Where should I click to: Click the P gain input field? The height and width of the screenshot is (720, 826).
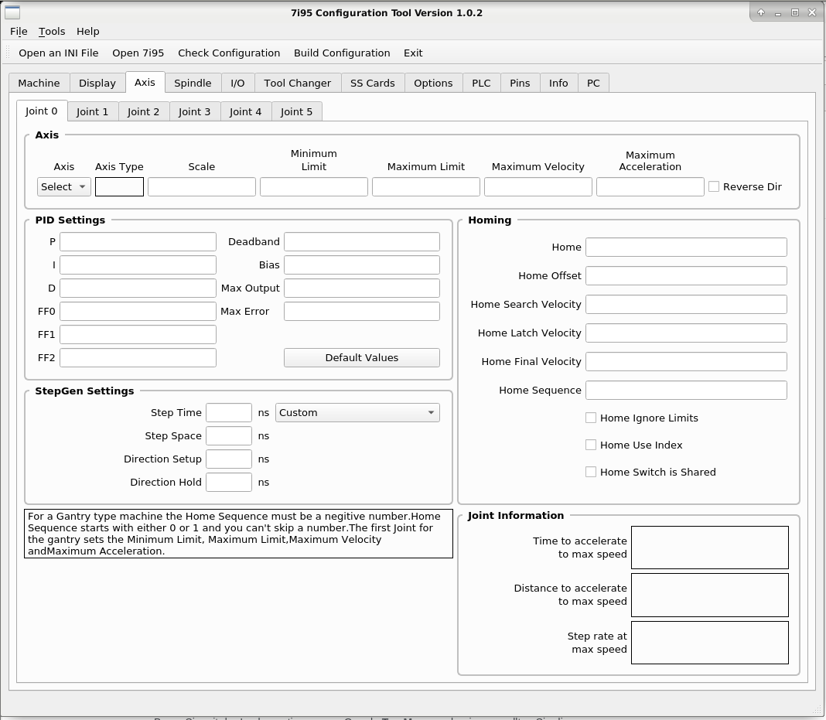click(x=138, y=242)
